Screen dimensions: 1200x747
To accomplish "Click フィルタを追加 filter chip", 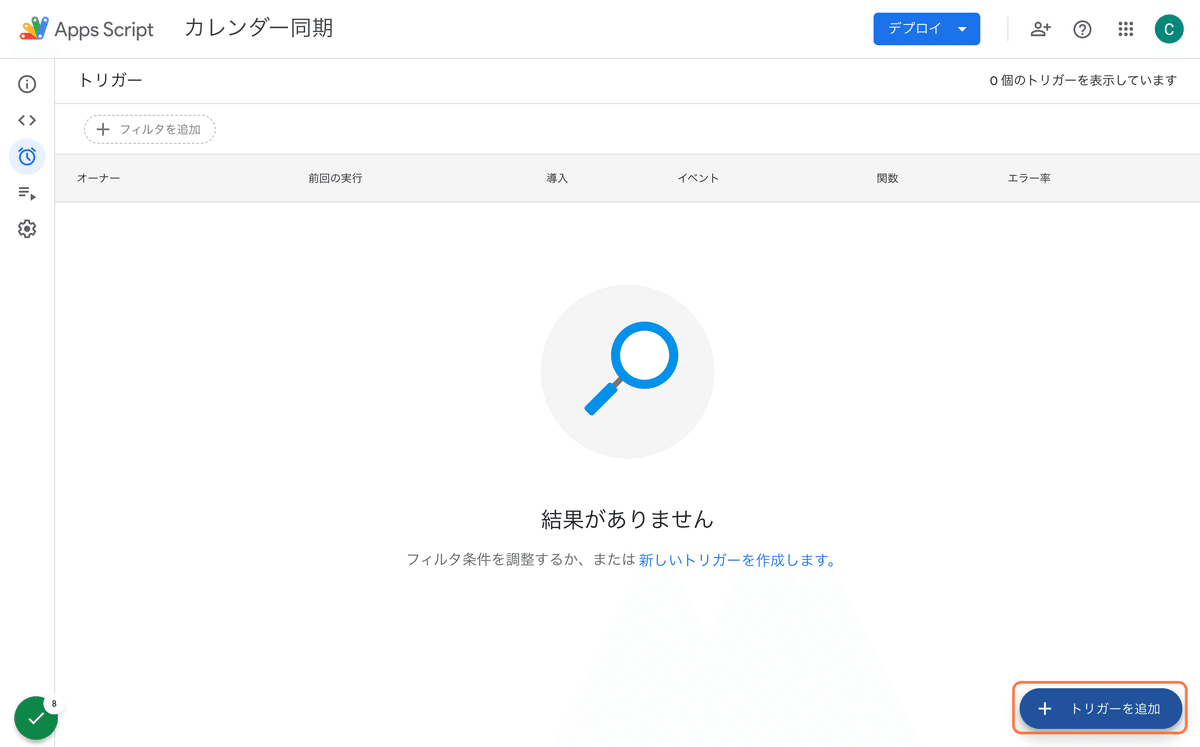I will (x=150, y=129).
